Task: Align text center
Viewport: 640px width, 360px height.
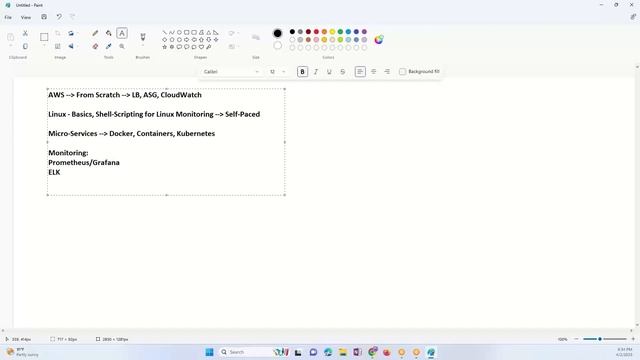Action: [x=373, y=72]
